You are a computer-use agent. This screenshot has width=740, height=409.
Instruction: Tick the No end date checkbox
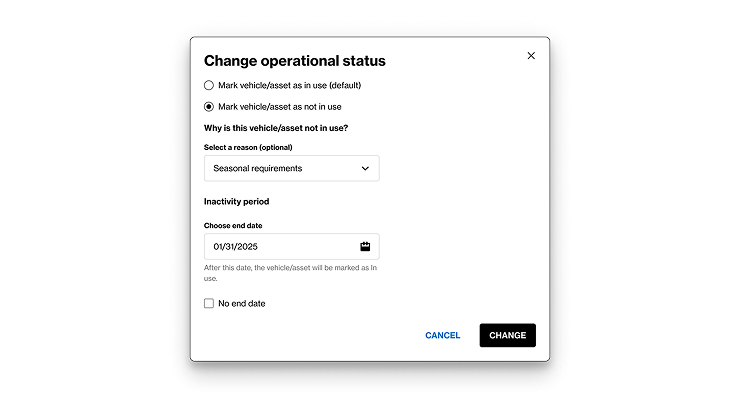(x=209, y=303)
